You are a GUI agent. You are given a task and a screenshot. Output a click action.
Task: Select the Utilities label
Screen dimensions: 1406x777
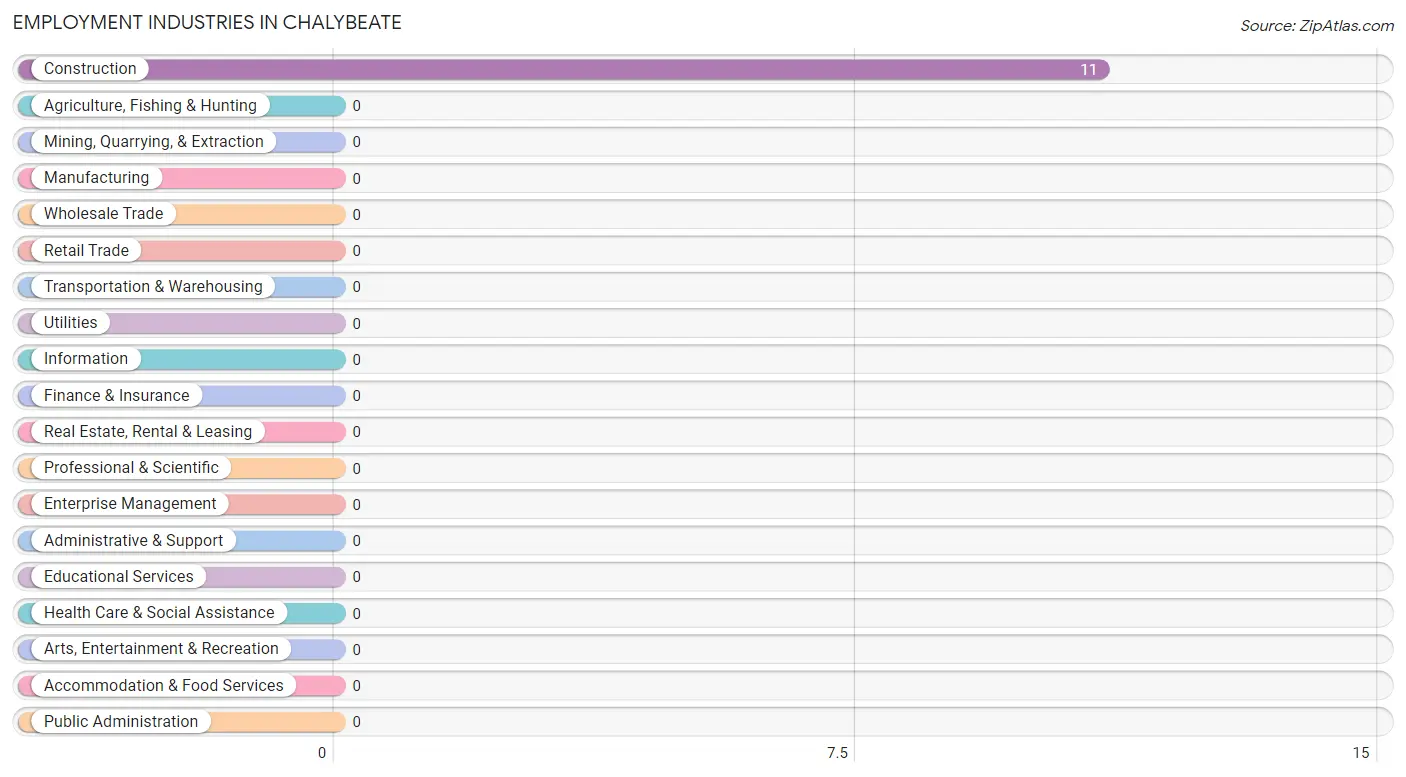71,322
